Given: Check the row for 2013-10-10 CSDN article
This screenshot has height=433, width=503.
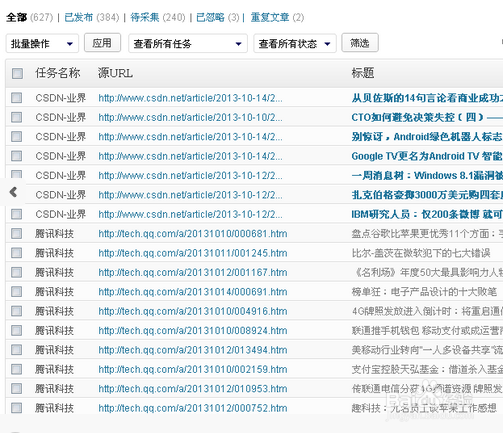Looking at the screenshot, I should click(x=16, y=117).
